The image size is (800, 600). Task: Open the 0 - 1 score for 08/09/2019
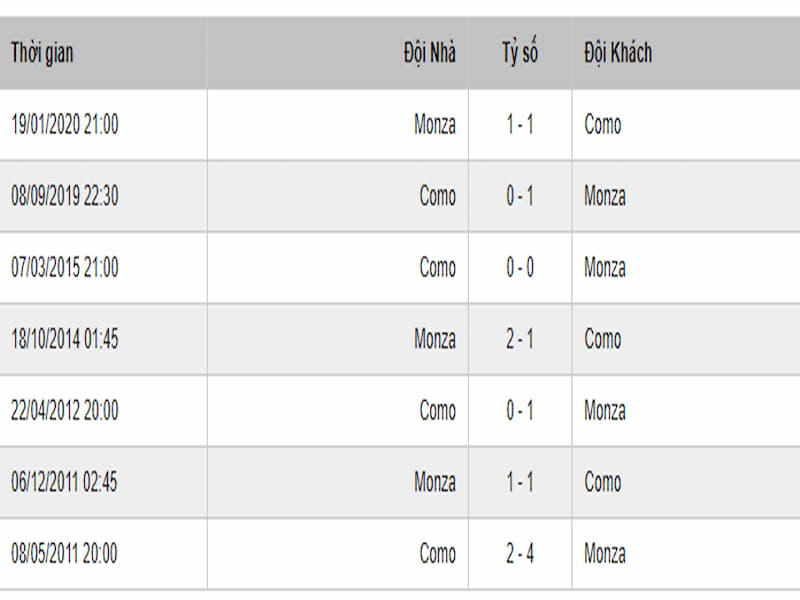(x=520, y=196)
